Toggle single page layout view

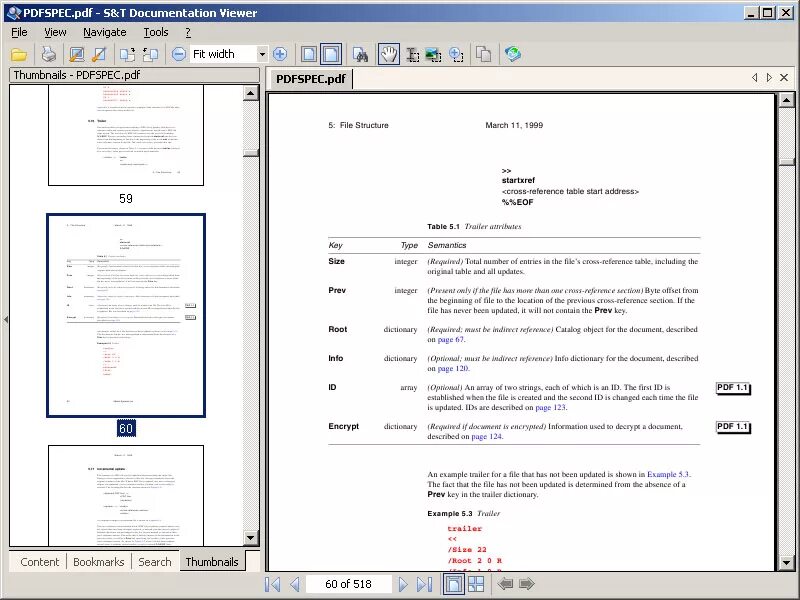click(x=453, y=584)
